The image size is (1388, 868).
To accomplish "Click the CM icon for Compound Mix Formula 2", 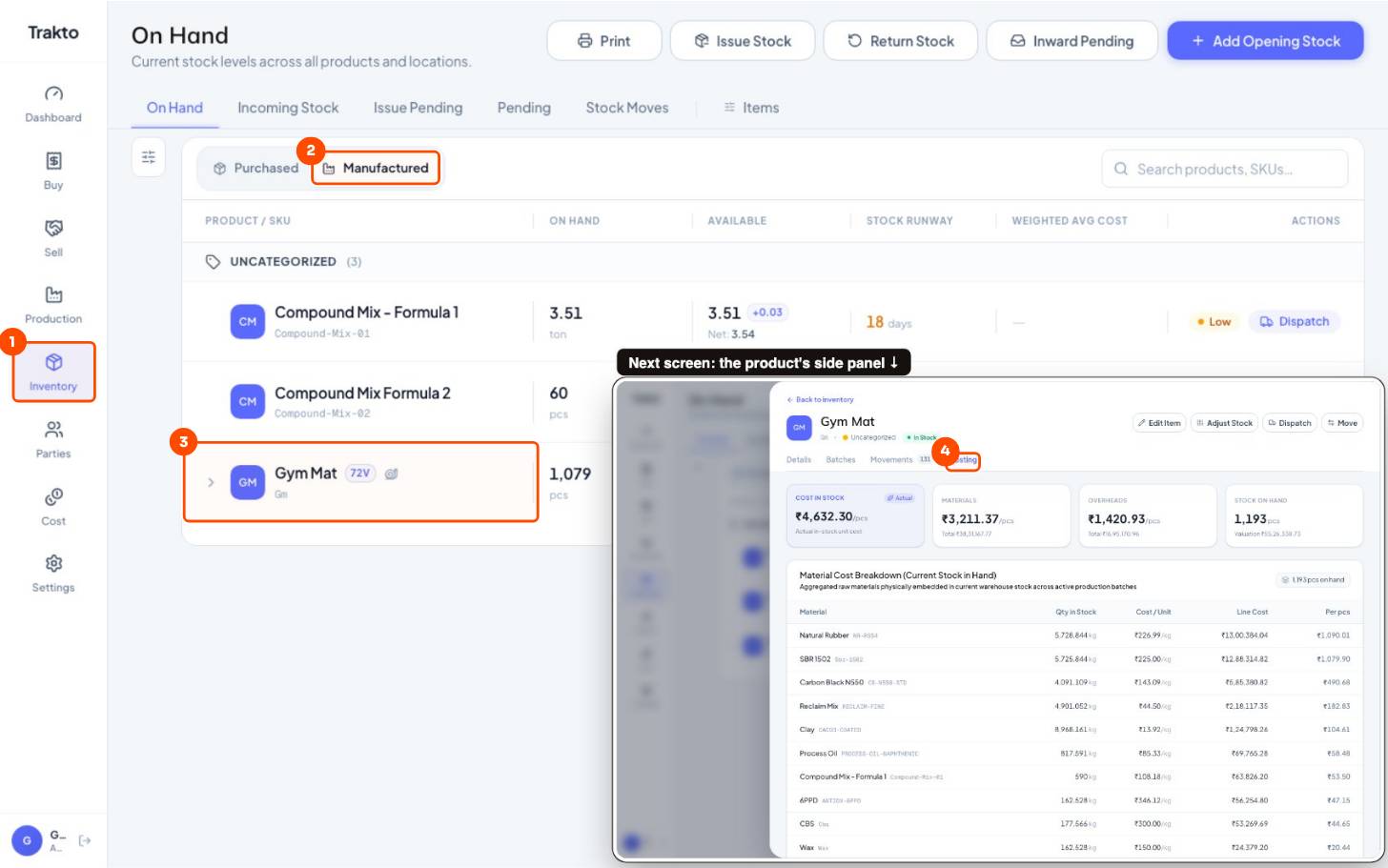I will [248, 401].
